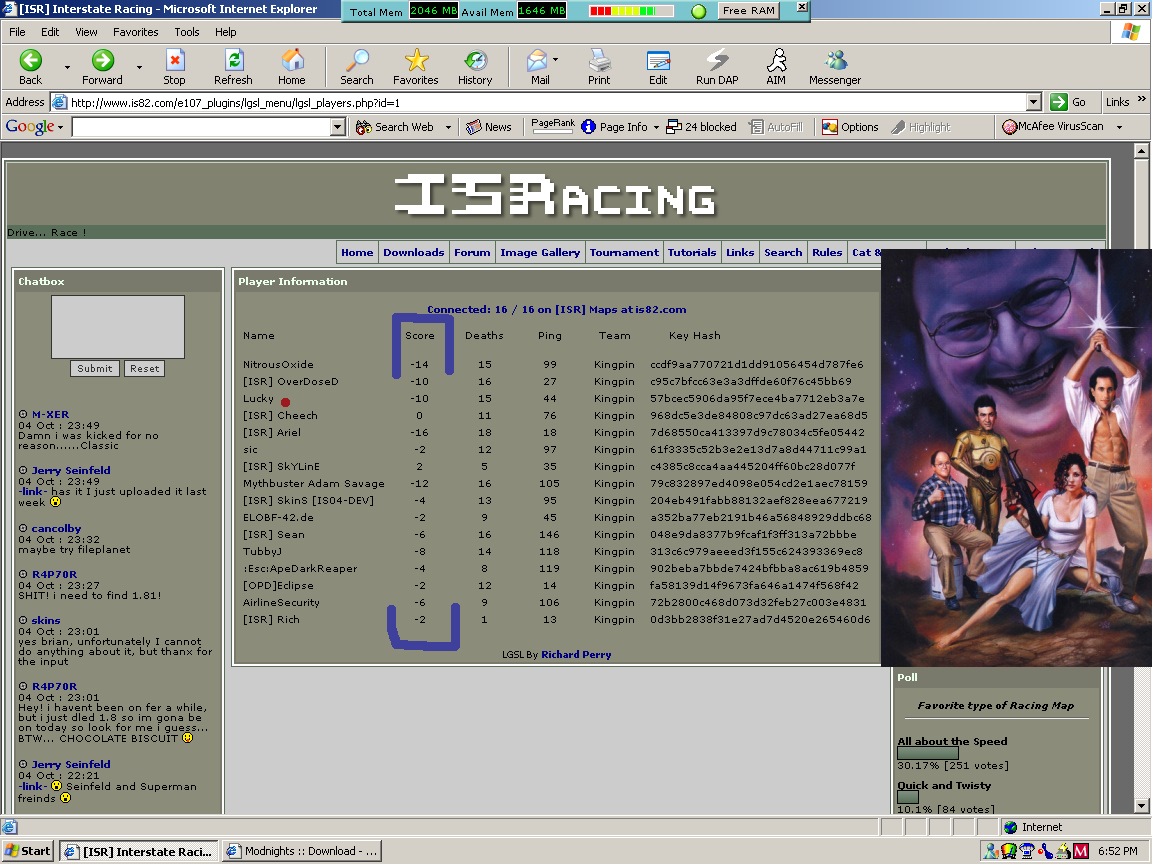Visit the Tournament navigation link
Screen dimensions: 1152x864
coord(624,252)
